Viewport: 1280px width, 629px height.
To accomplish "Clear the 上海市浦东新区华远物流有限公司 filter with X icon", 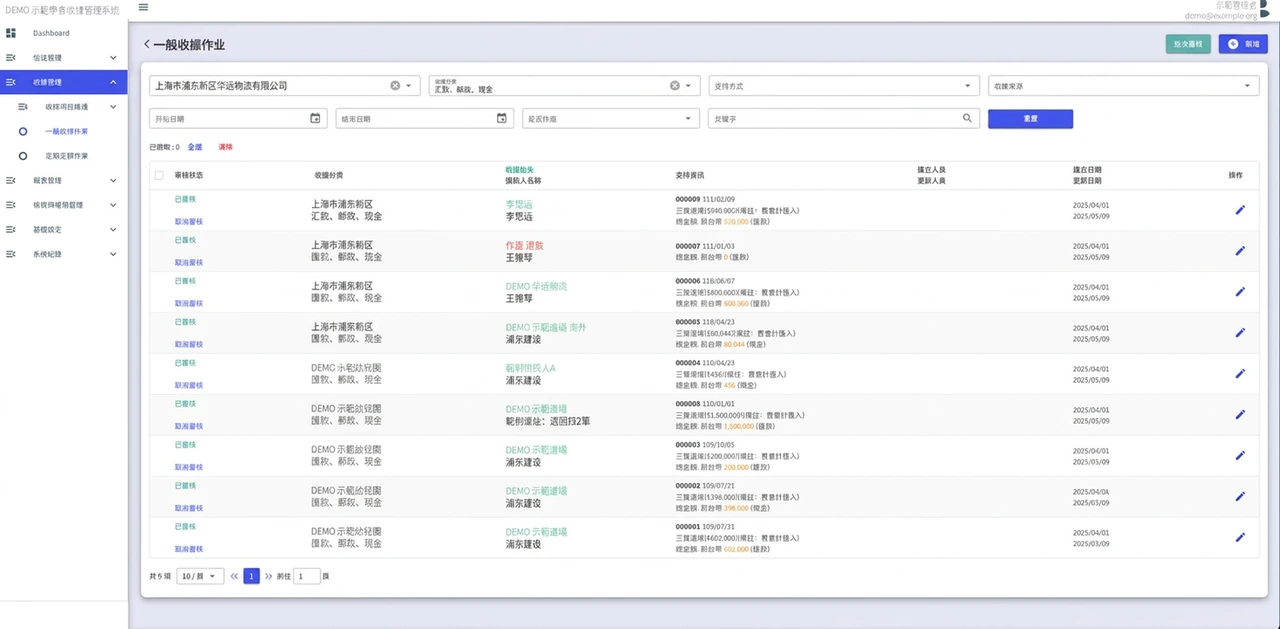I will 395,86.
